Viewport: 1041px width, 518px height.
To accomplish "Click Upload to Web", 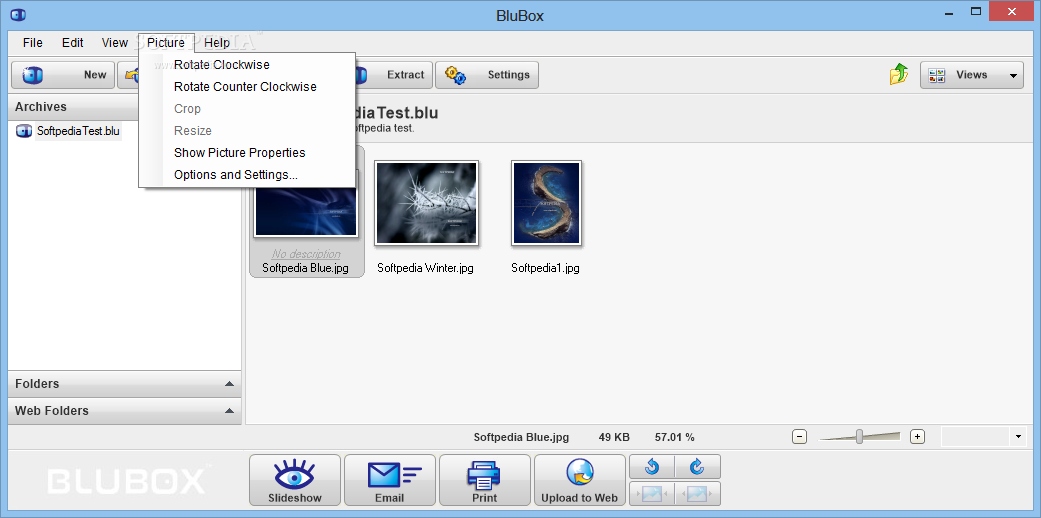I will click(x=580, y=480).
